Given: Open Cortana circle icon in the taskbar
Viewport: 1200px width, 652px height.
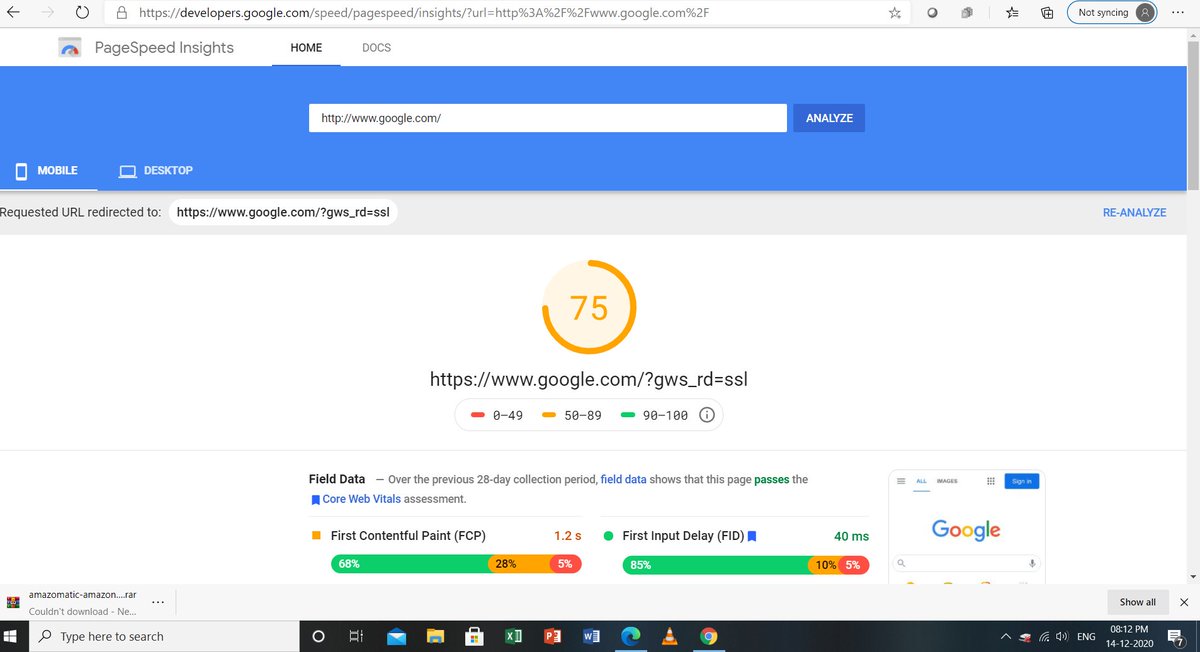Looking at the screenshot, I should pos(319,636).
